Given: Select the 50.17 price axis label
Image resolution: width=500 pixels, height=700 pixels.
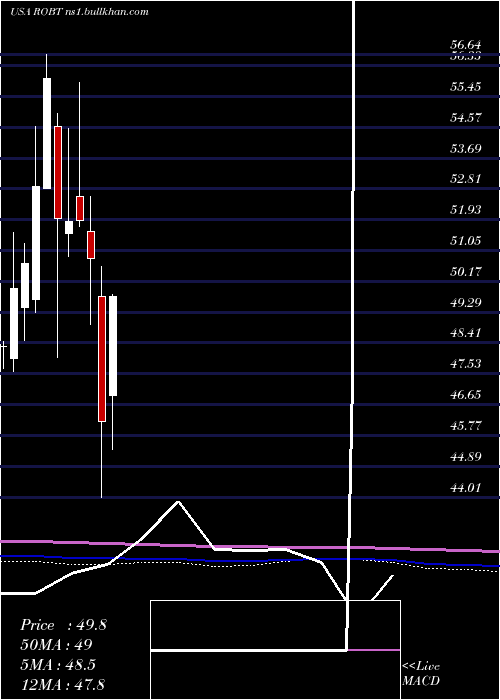Looking at the screenshot, I should pos(466,271).
